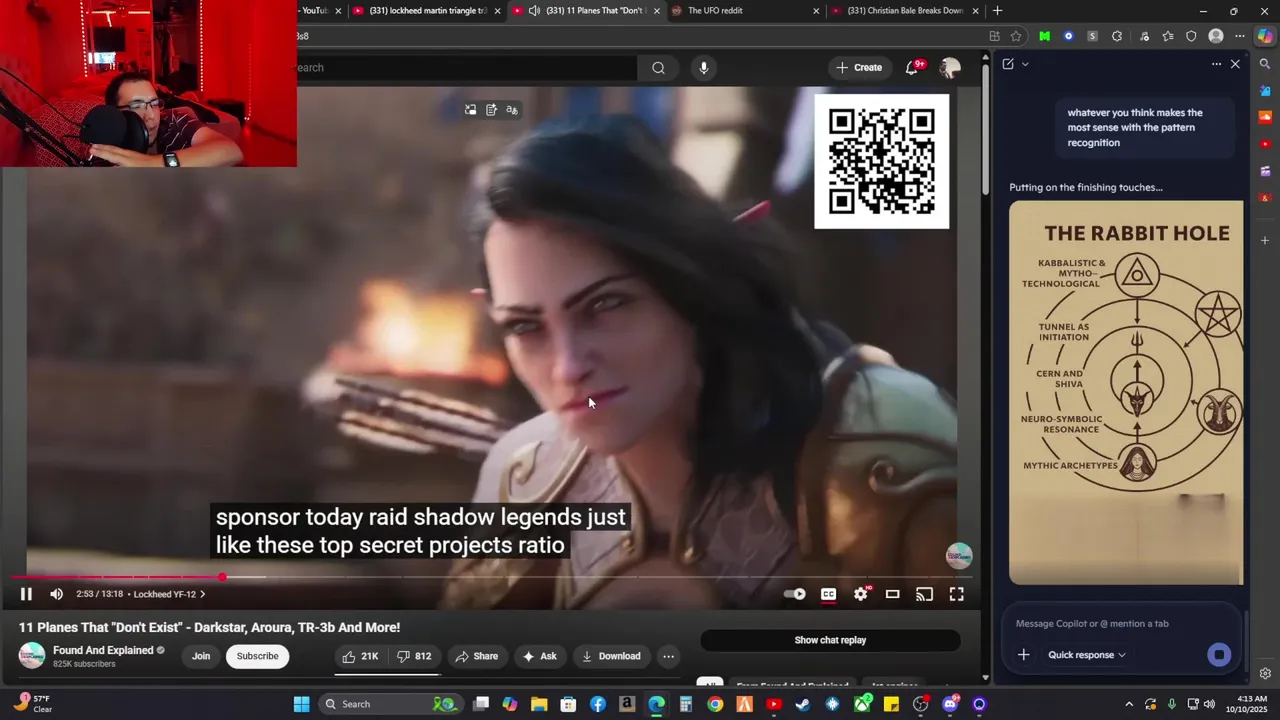This screenshot has width=1280, height=720.
Task: Open the green M browser extension
Action: 1044,36
